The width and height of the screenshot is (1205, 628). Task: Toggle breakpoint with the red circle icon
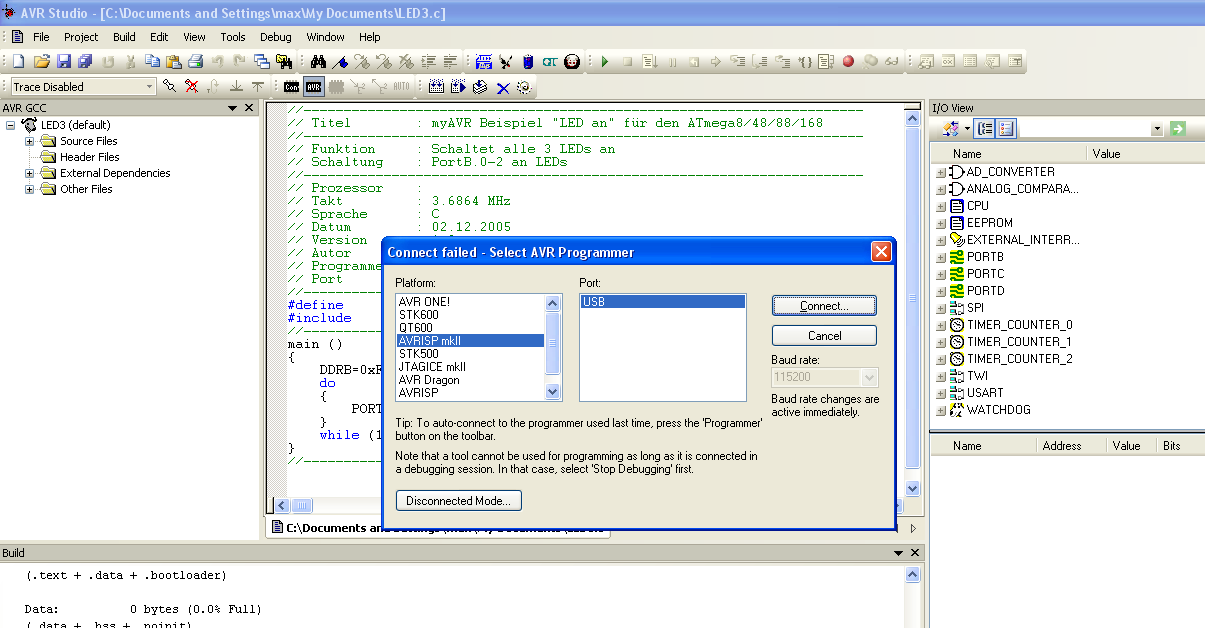tap(848, 61)
